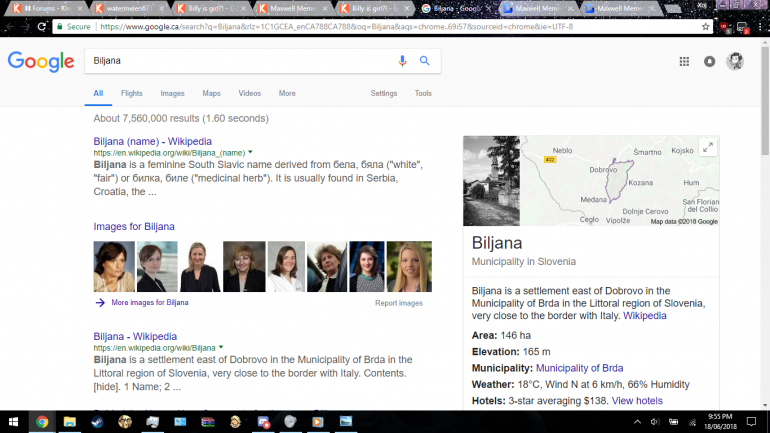Open the search Settings menu
Image resolution: width=770 pixels, height=433 pixels.
click(x=384, y=93)
